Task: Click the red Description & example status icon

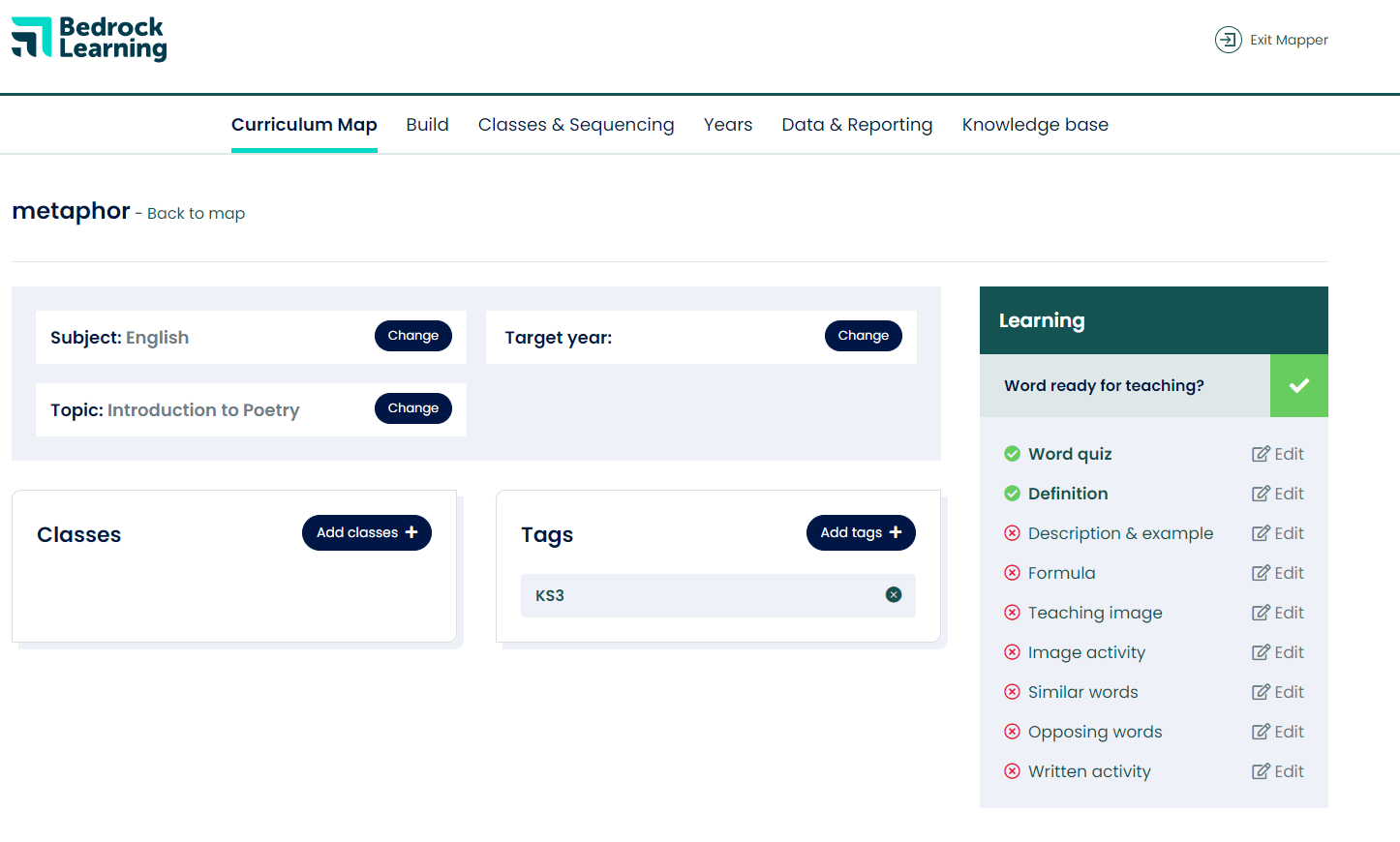Action: click(1012, 533)
